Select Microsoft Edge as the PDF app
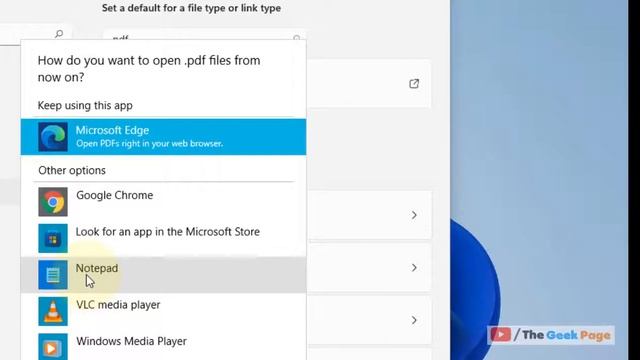 click(163, 137)
